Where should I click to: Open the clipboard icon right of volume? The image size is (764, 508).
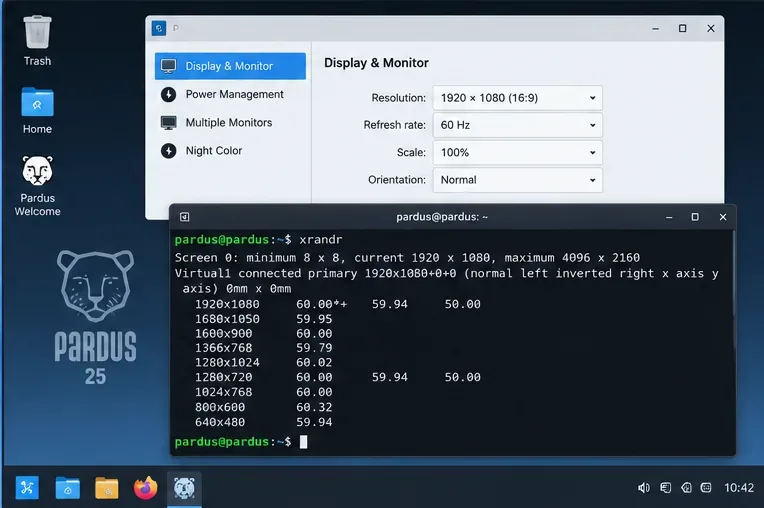pyautogui.click(x=666, y=488)
